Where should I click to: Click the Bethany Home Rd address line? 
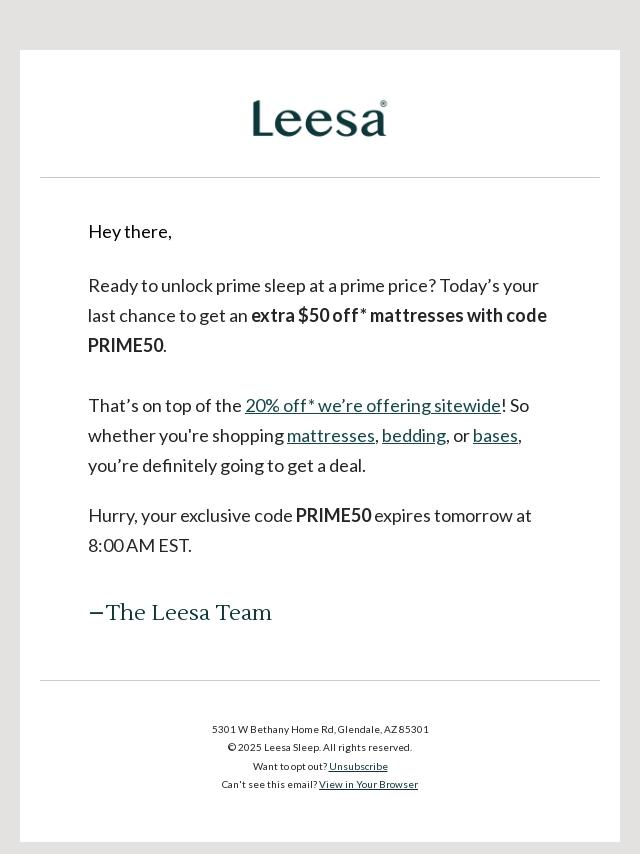pos(320,730)
